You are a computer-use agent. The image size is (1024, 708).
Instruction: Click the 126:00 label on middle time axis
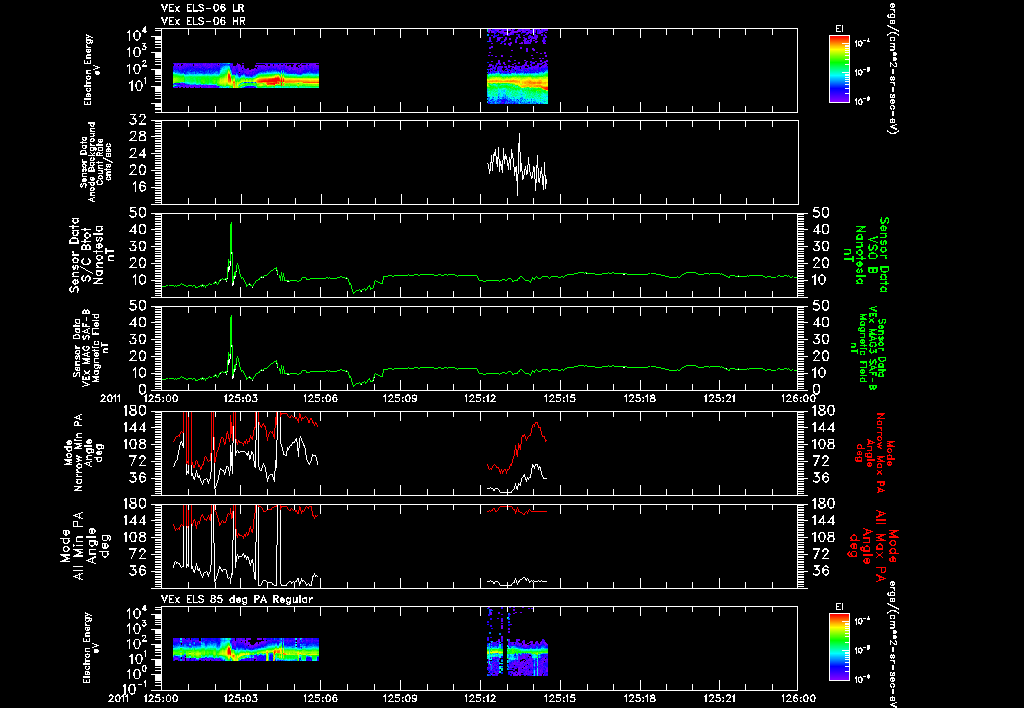click(799, 398)
